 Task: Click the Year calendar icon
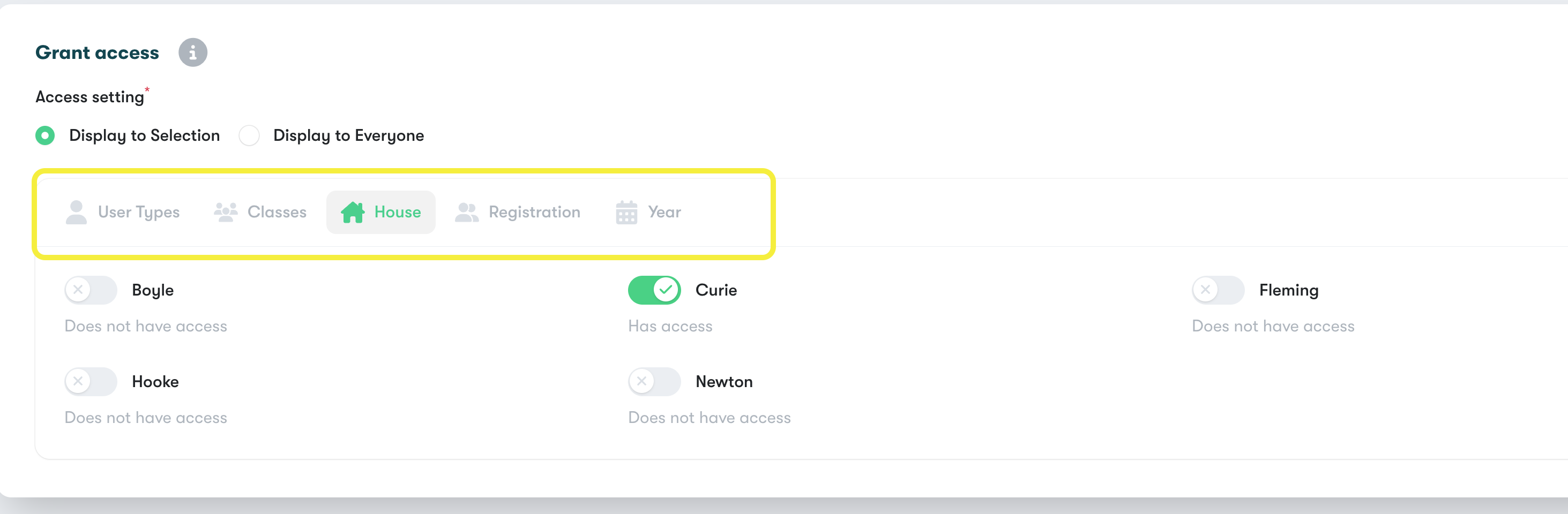tap(626, 212)
